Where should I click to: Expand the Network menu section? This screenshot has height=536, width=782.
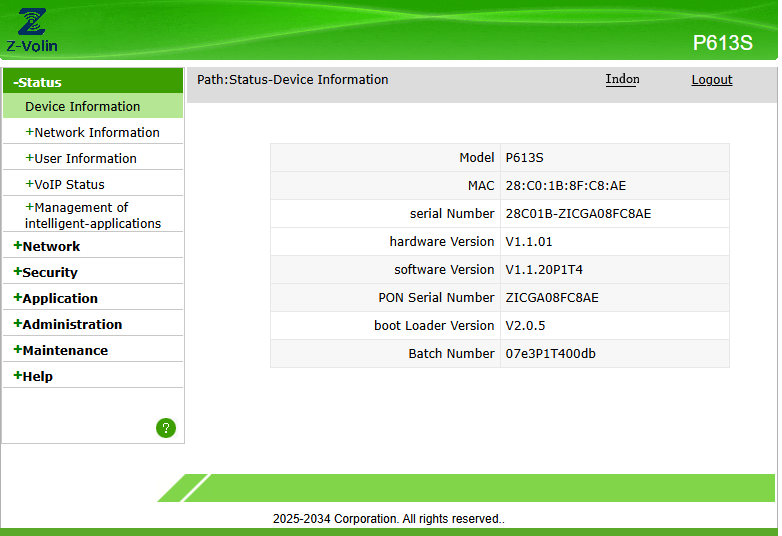pos(46,246)
